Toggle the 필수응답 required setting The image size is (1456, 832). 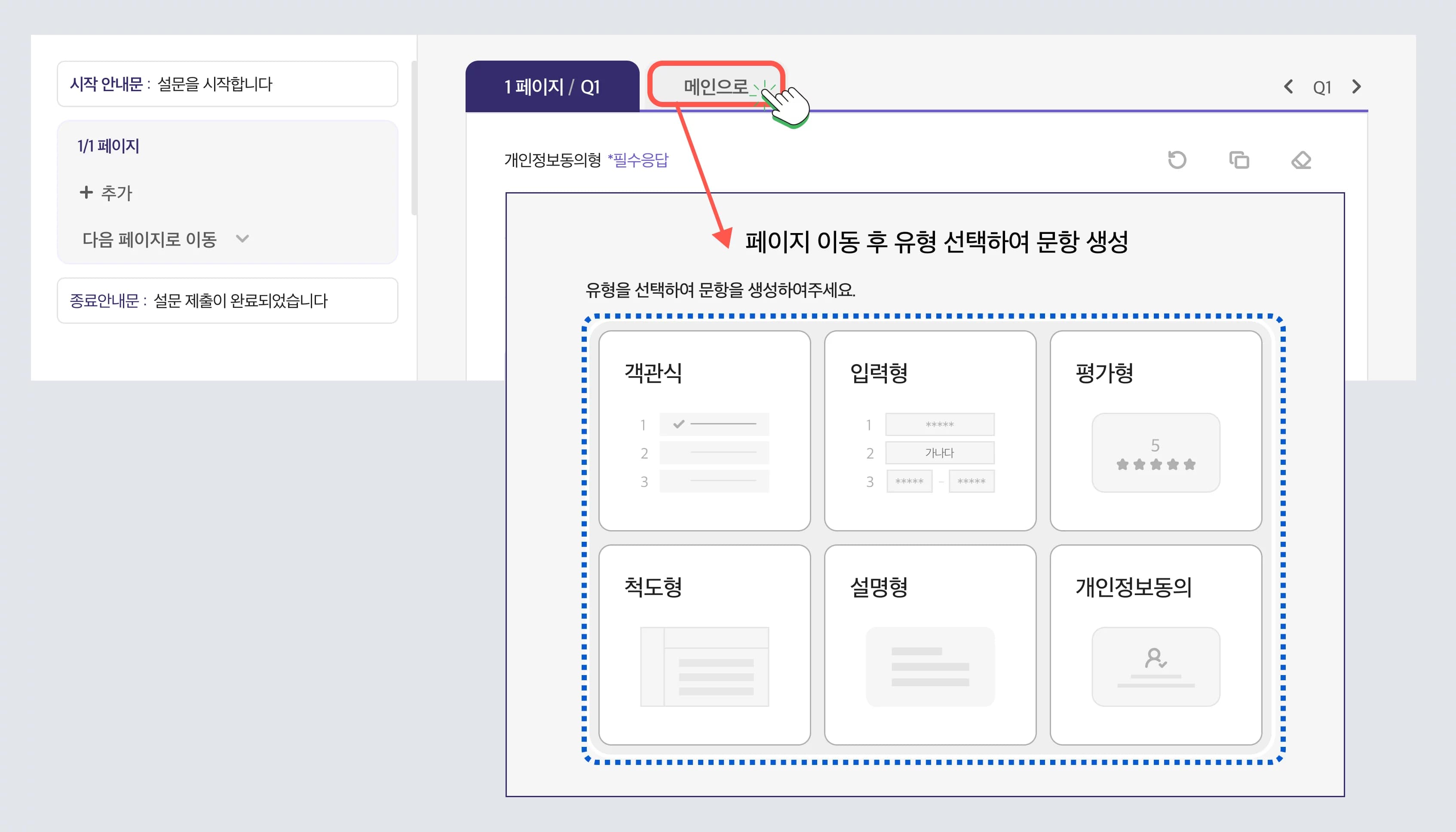point(640,160)
